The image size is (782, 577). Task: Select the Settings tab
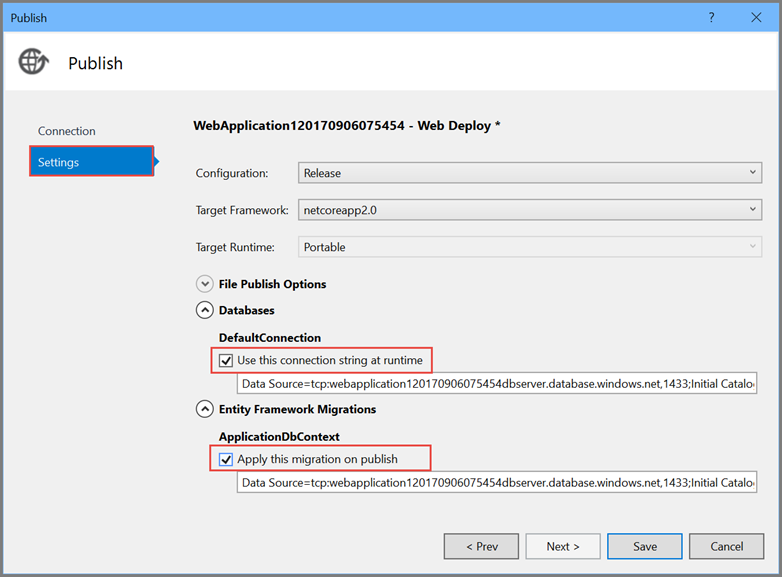(91, 162)
